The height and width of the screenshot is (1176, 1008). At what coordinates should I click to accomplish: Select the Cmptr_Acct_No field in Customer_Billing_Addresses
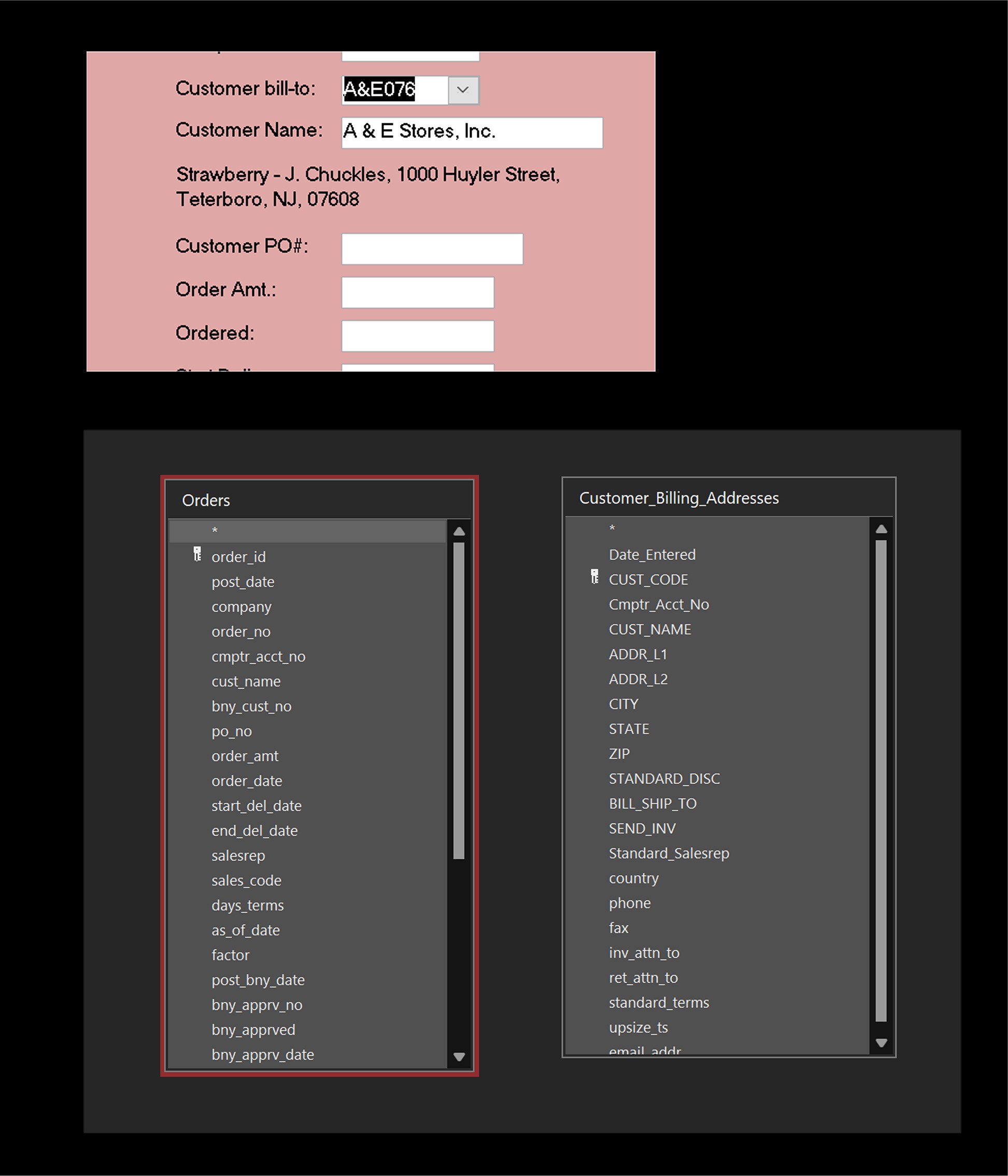pos(718,604)
